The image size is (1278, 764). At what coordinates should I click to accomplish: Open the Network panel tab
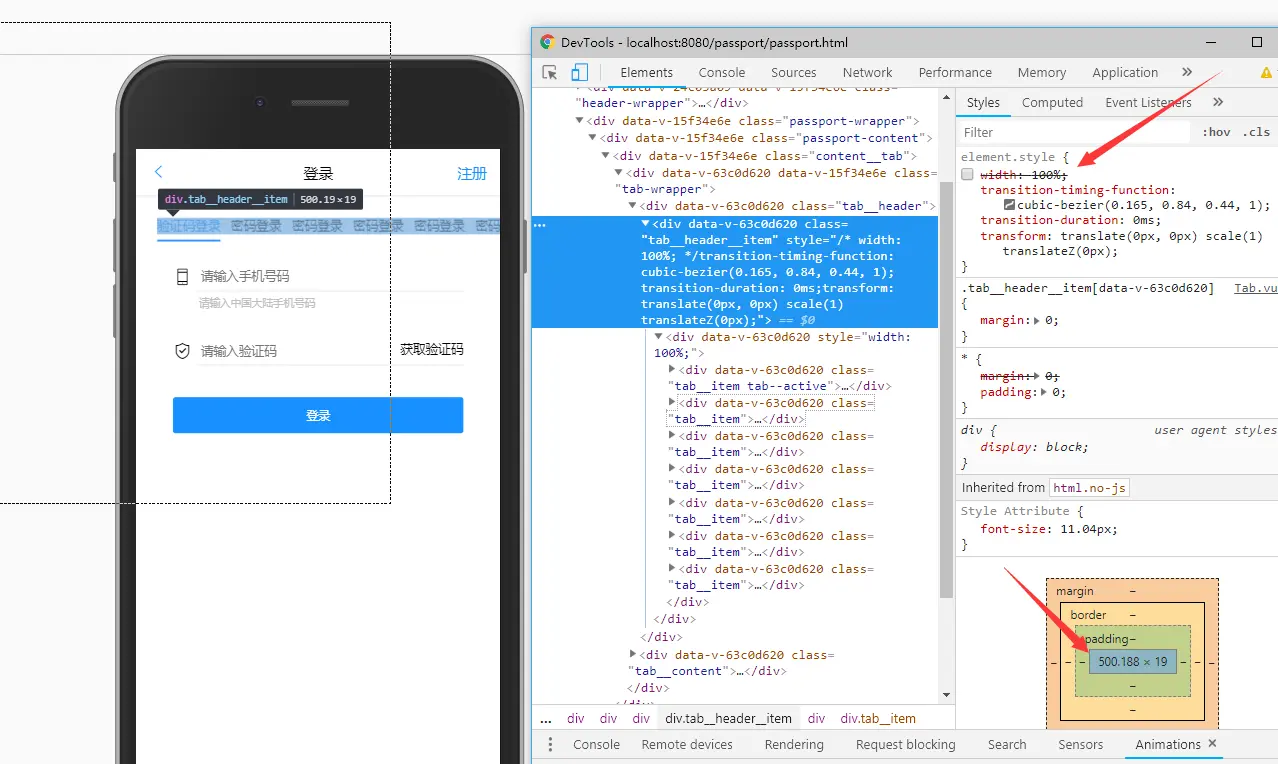click(x=867, y=72)
